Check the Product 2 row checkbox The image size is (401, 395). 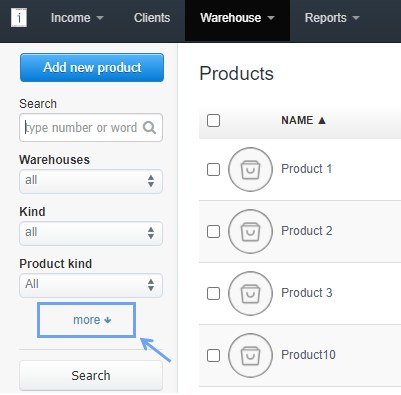pyautogui.click(x=213, y=231)
